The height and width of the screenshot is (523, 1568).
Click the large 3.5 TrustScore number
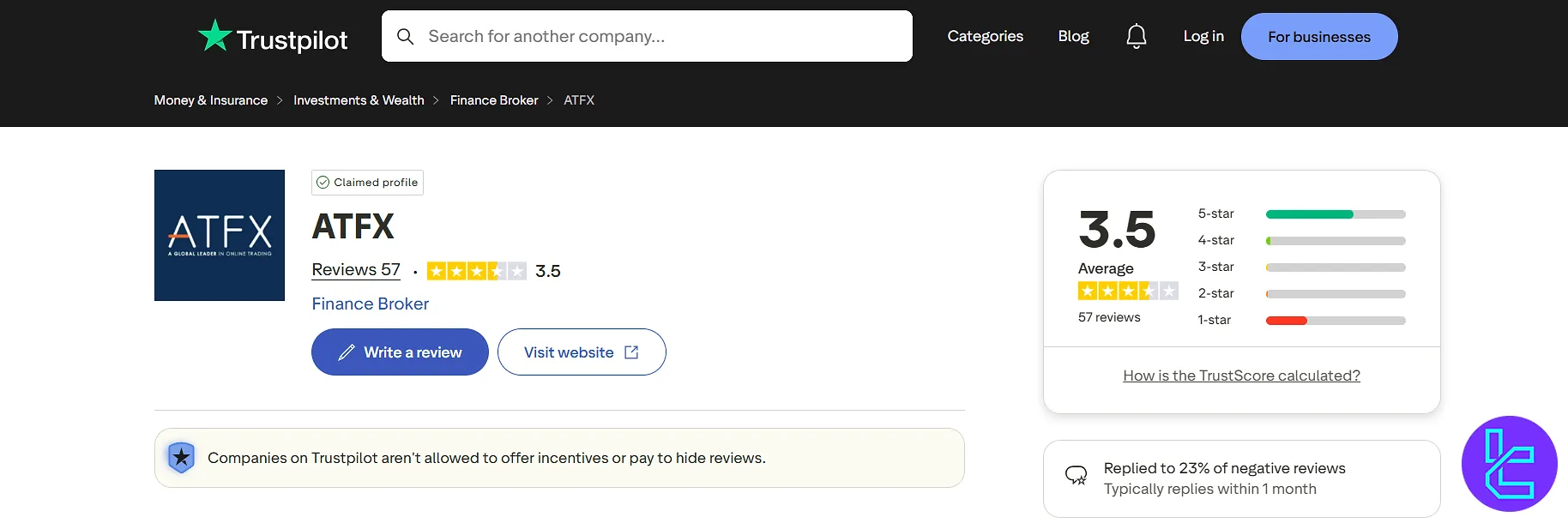pyautogui.click(x=1117, y=230)
